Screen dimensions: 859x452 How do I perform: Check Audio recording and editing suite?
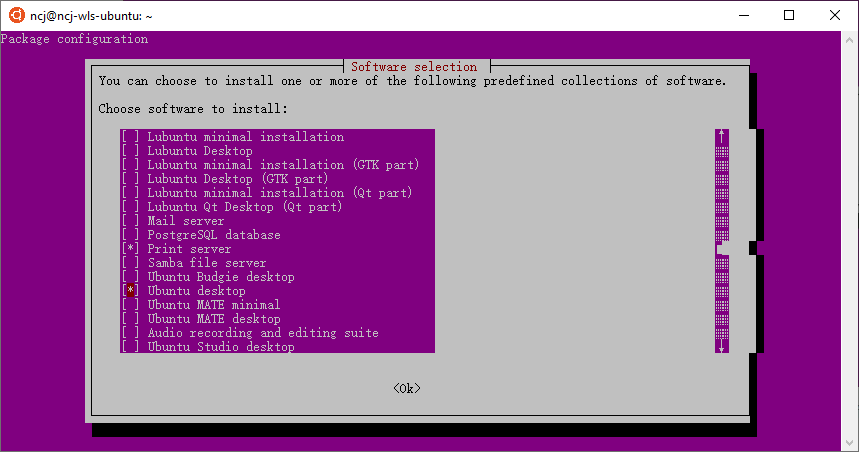click(130, 333)
